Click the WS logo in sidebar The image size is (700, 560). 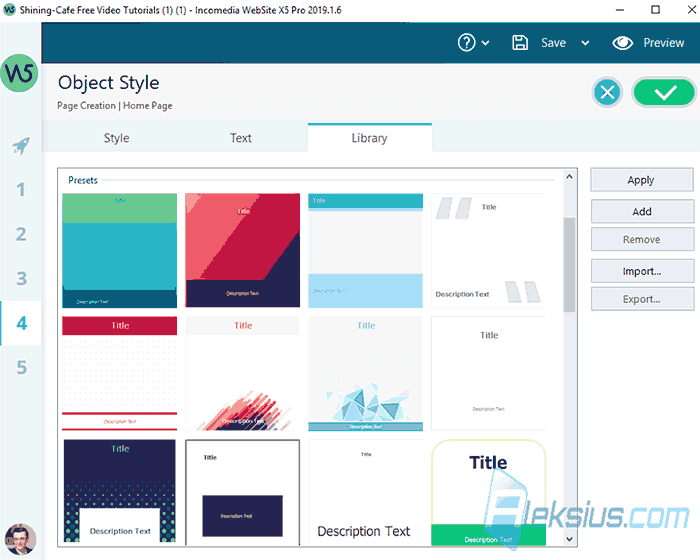(x=19, y=73)
